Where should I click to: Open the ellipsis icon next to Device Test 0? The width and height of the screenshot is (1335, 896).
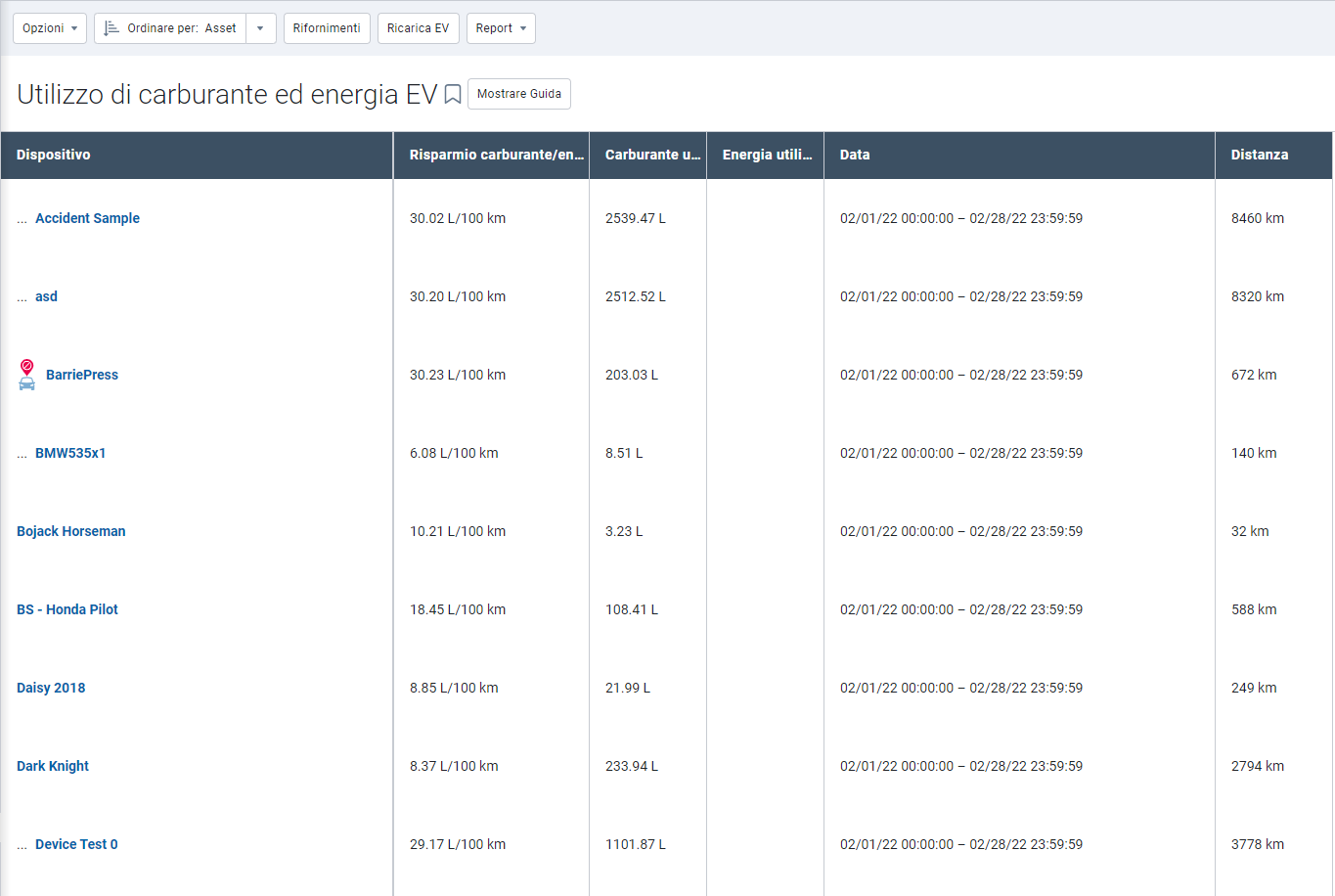click(20, 844)
